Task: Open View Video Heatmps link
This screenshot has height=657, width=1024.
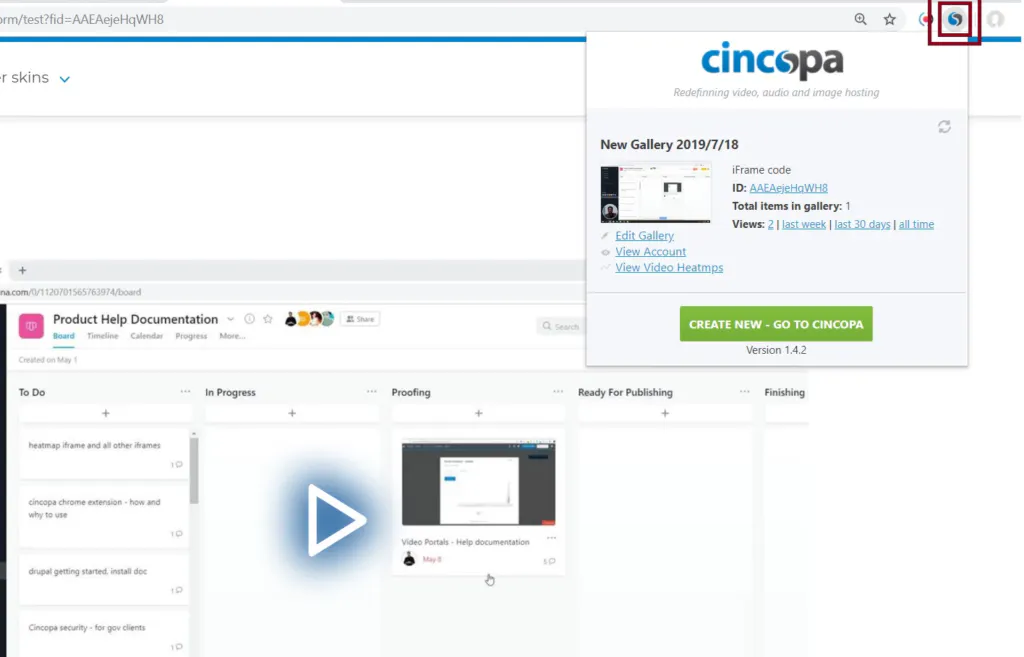Action: click(x=669, y=267)
